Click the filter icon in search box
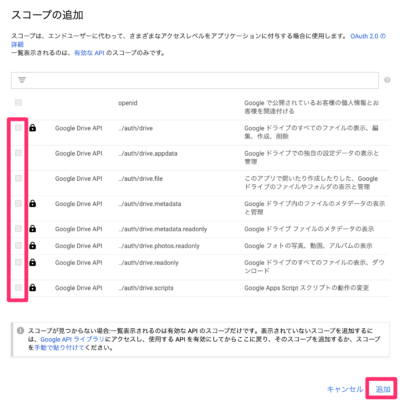The height and width of the screenshot is (401, 400). point(22,80)
